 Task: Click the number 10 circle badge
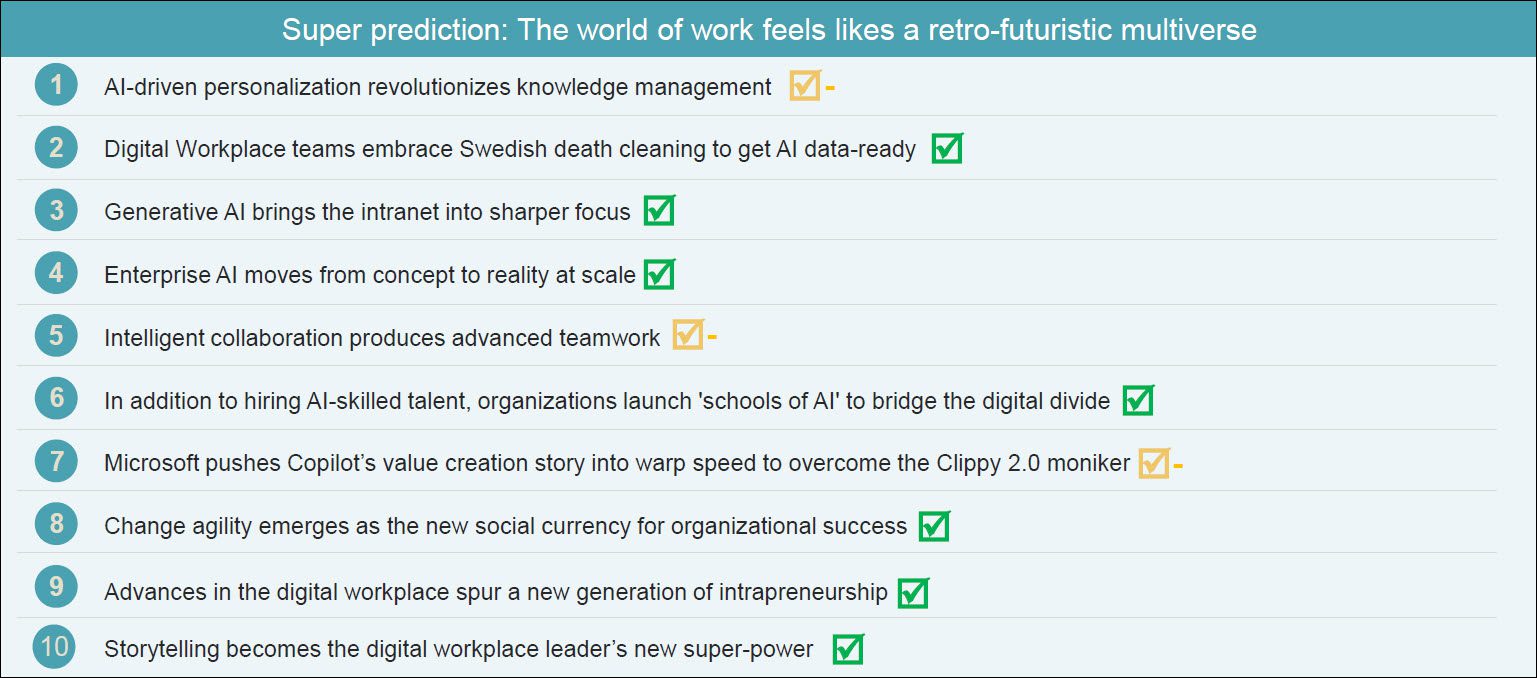click(x=56, y=647)
